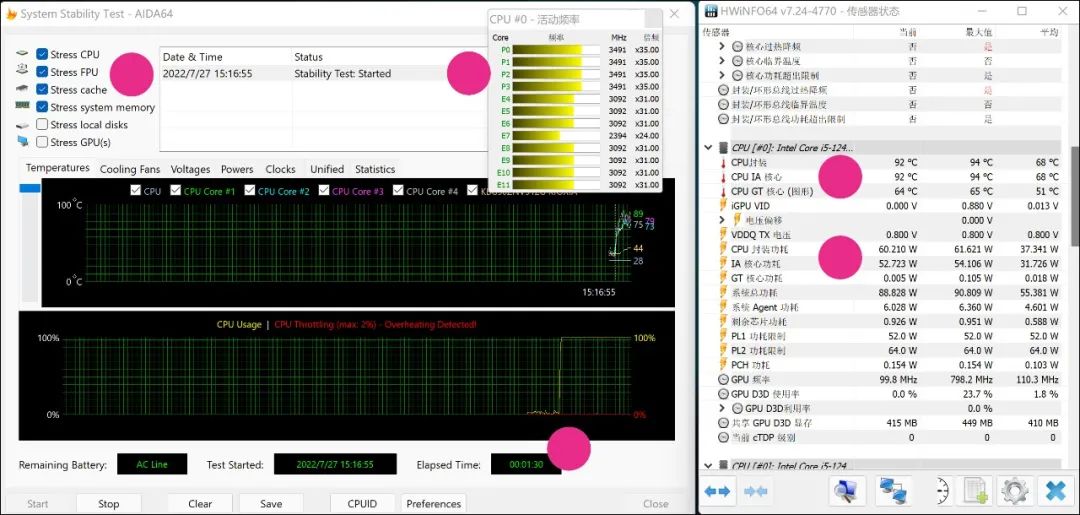Screen dimensions: 1080x515
Task: Click the chip icon next to Stress cache
Action: (23, 90)
